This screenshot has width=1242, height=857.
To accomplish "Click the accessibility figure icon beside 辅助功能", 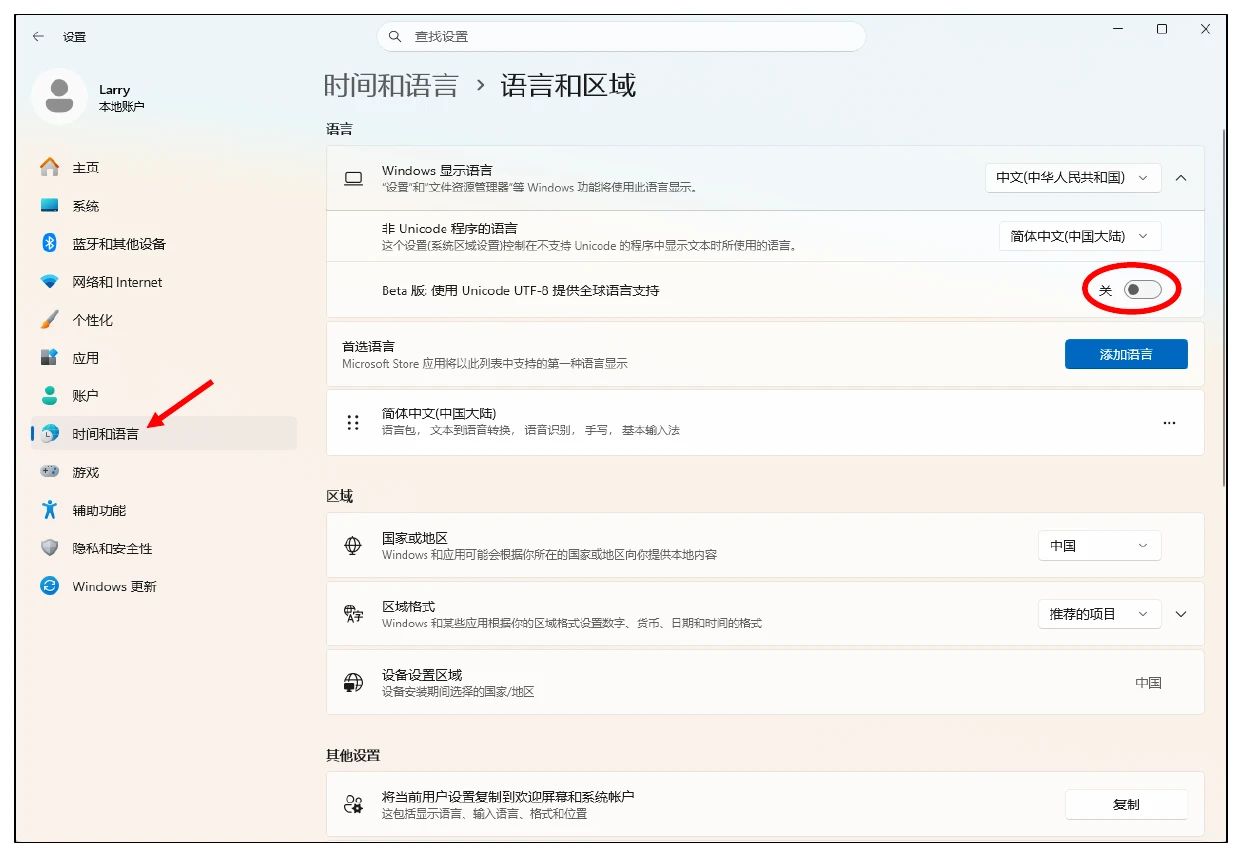I will [49, 510].
